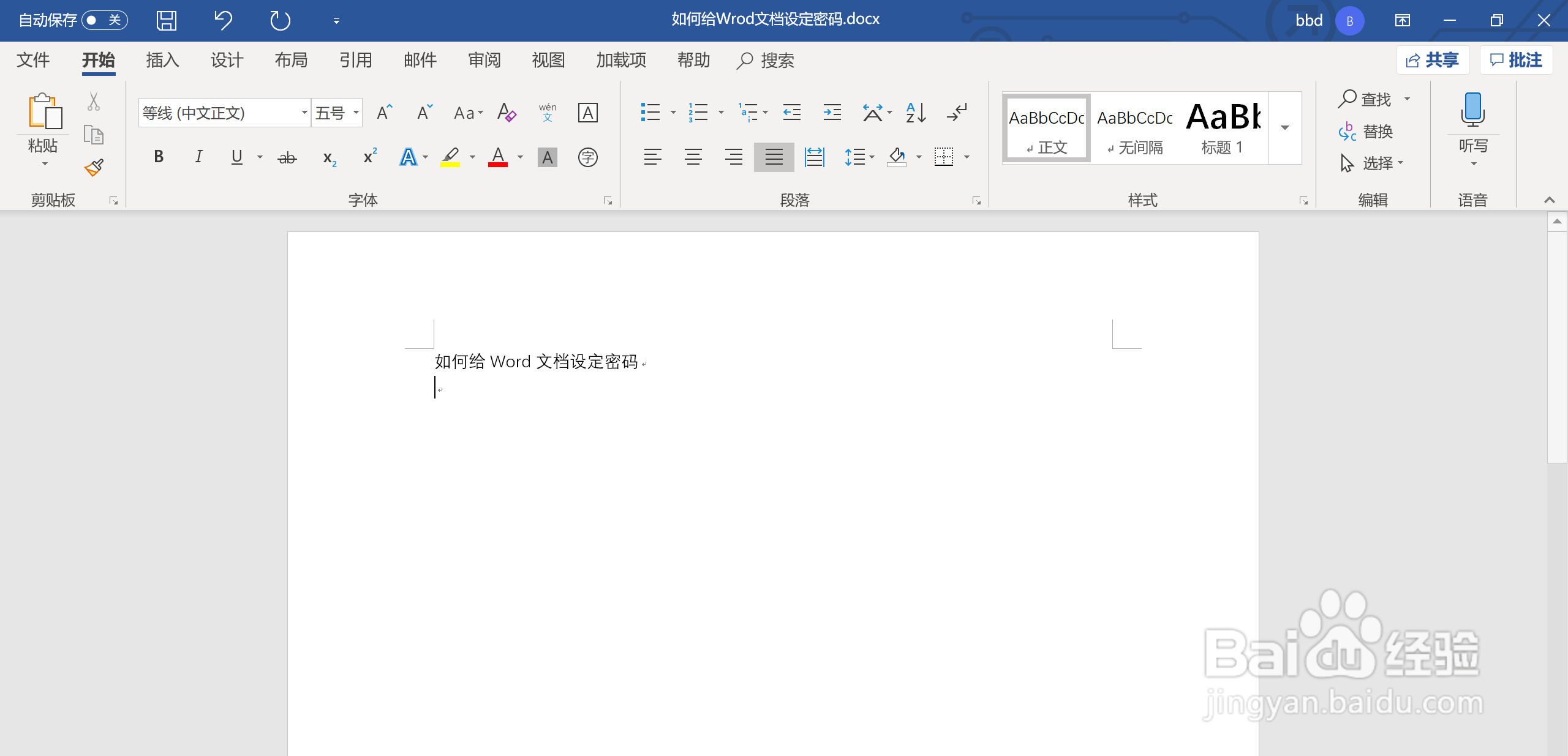The width and height of the screenshot is (1568, 756).
Task: Expand numbering list dropdown arrow
Action: coord(721,113)
